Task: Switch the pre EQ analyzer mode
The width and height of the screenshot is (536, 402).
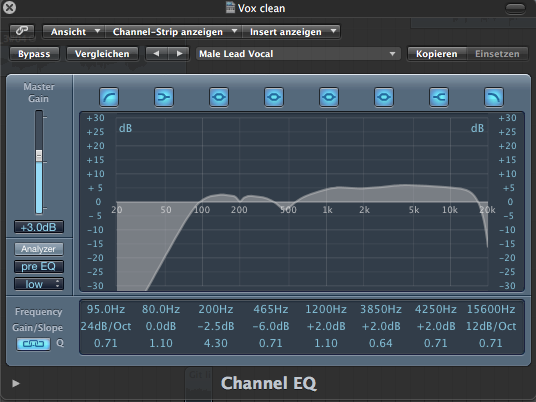Action: (x=39, y=266)
